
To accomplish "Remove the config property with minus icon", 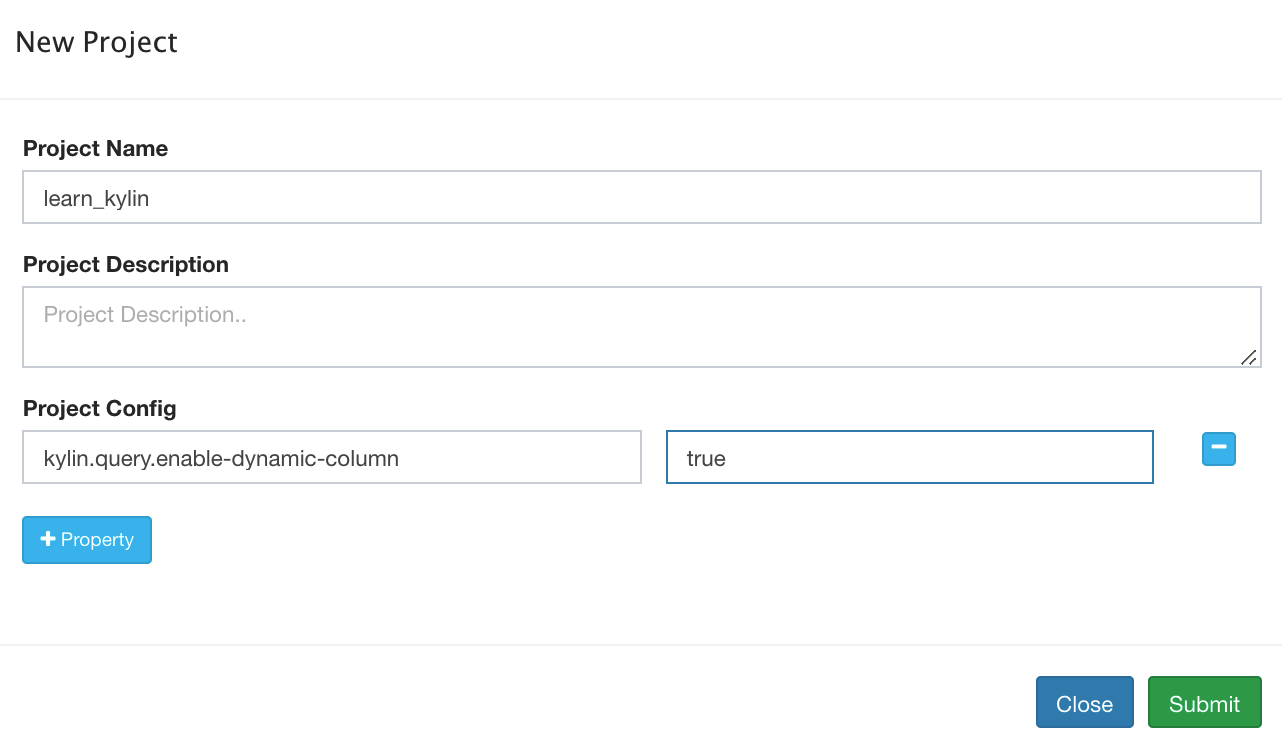I will click(x=1218, y=449).
